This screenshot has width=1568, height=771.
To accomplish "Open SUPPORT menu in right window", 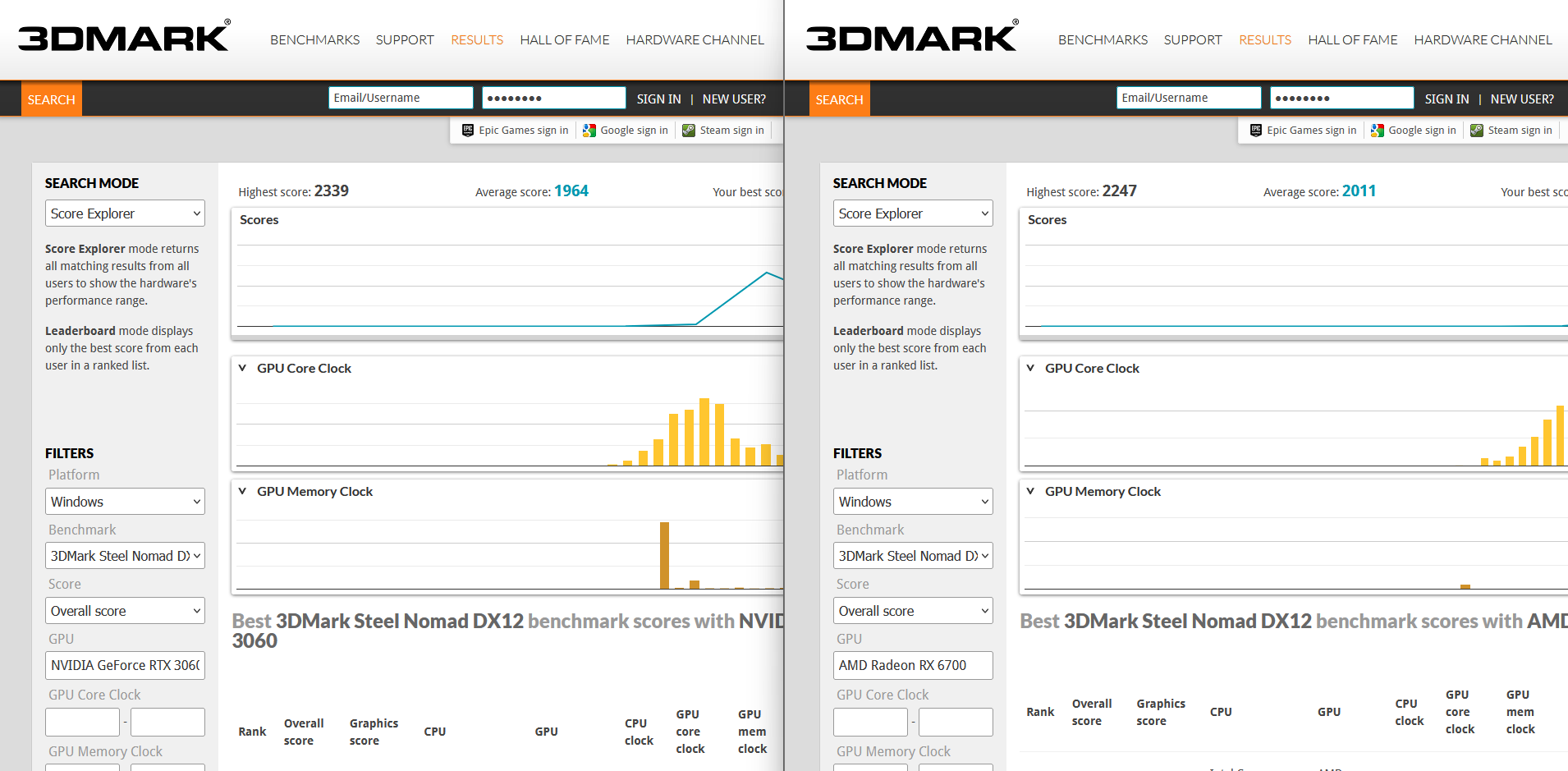I will click(x=1193, y=39).
